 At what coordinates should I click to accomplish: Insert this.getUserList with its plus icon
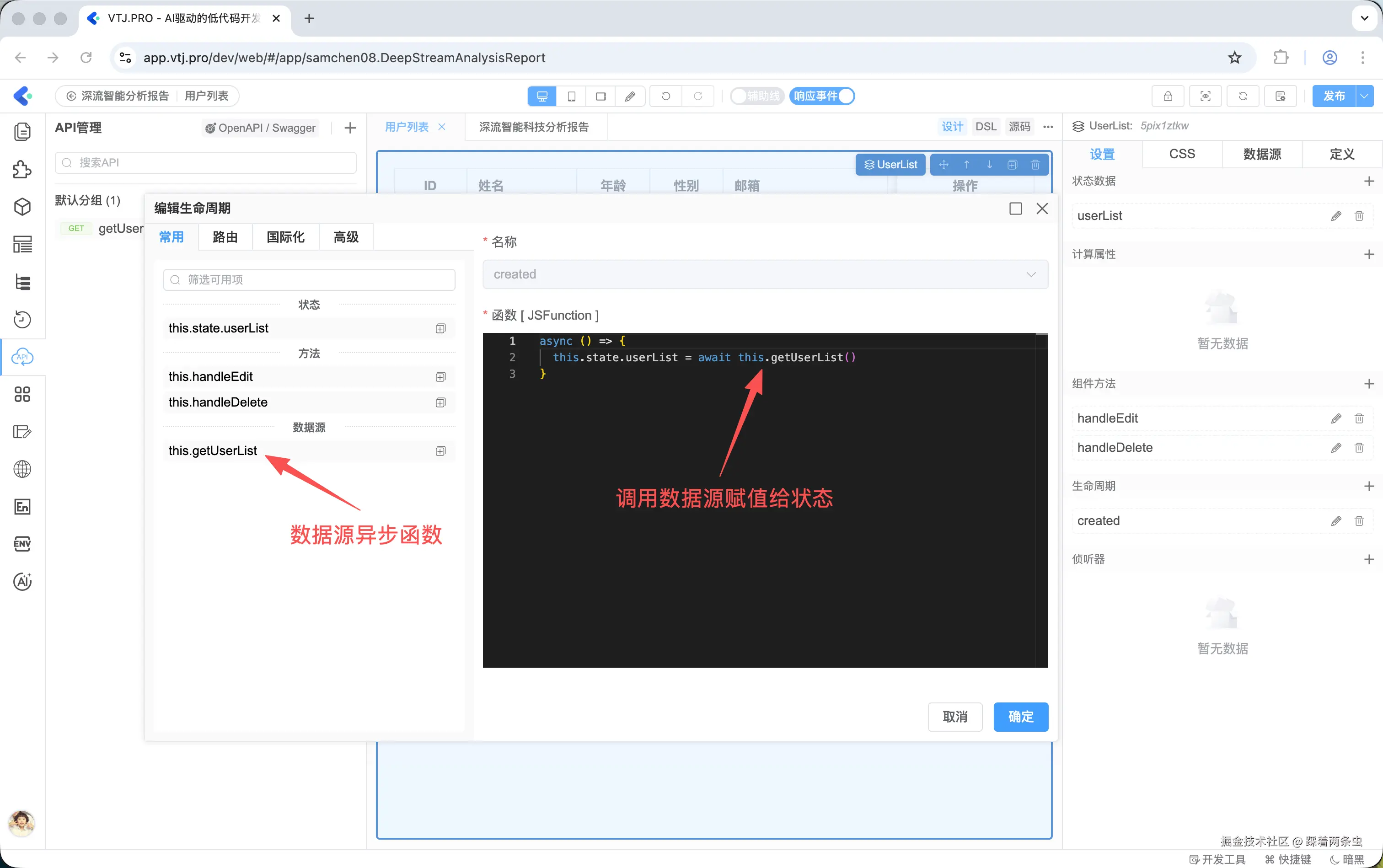point(440,451)
